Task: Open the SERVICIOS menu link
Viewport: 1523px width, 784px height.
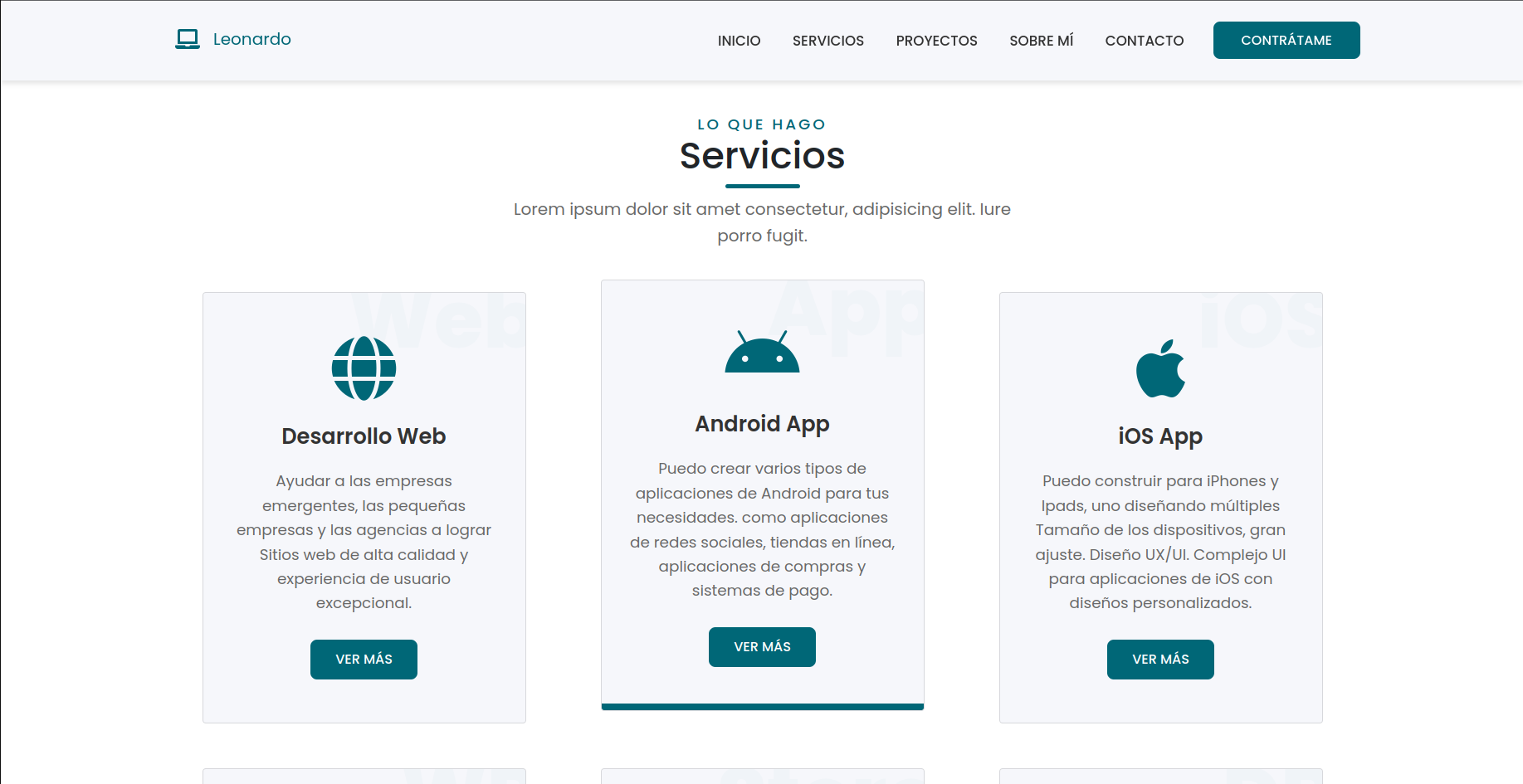Action: click(827, 41)
